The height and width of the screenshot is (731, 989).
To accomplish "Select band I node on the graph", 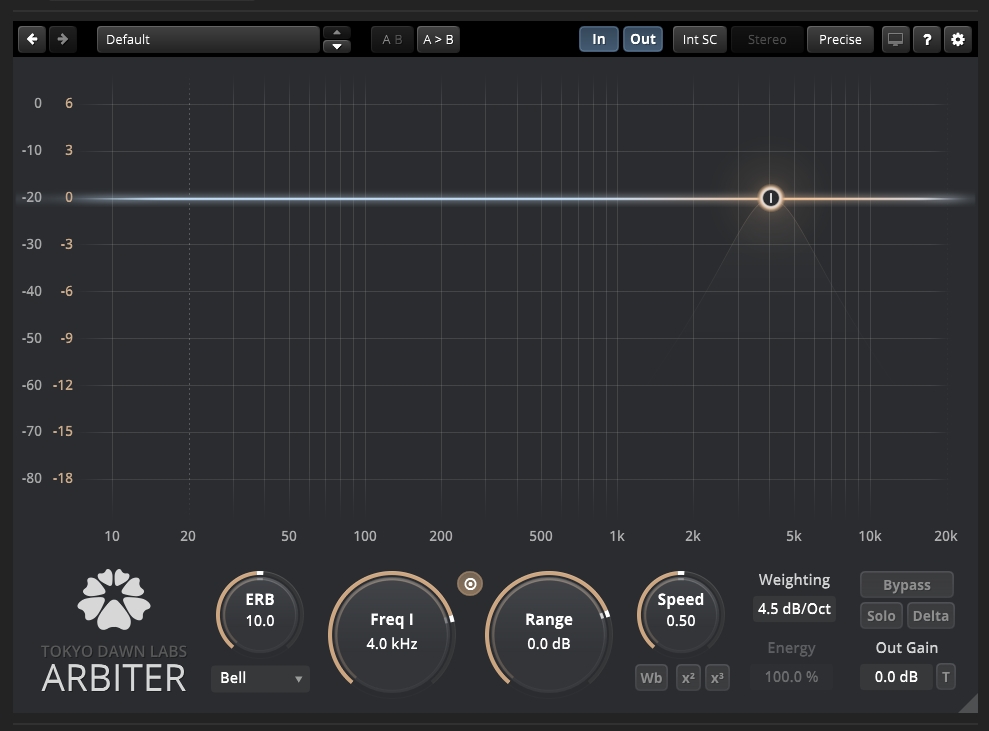I will click(x=770, y=198).
